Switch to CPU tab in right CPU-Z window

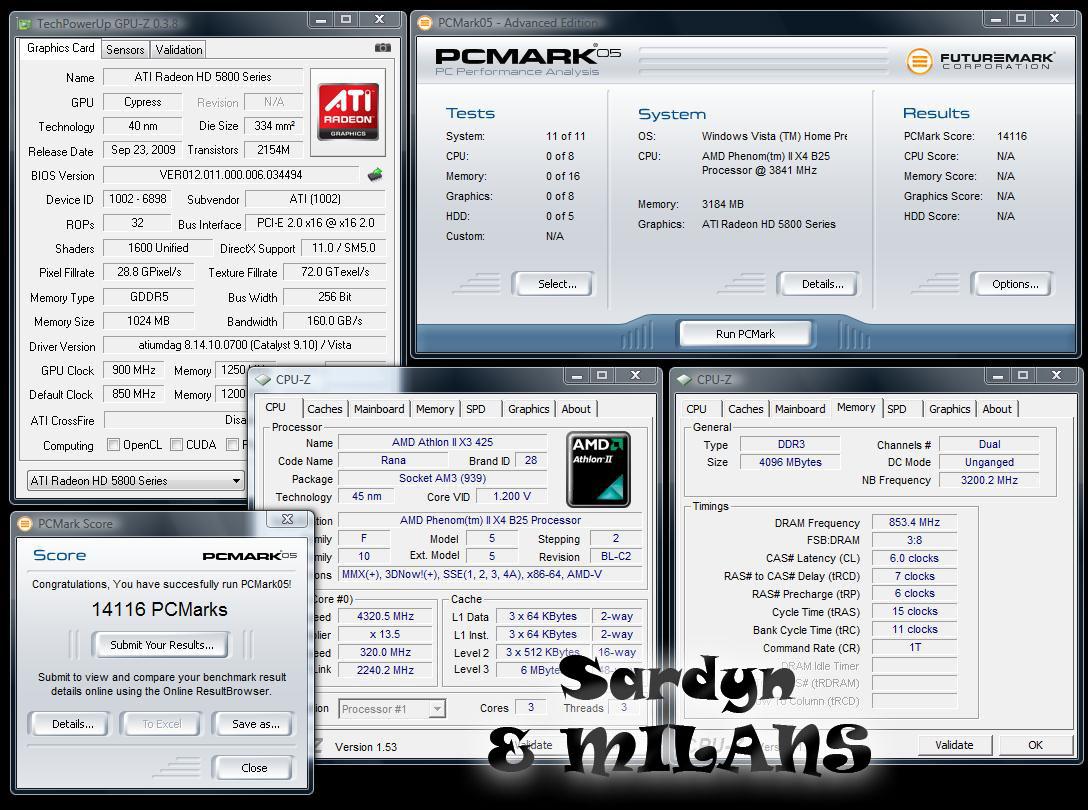pos(697,409)
